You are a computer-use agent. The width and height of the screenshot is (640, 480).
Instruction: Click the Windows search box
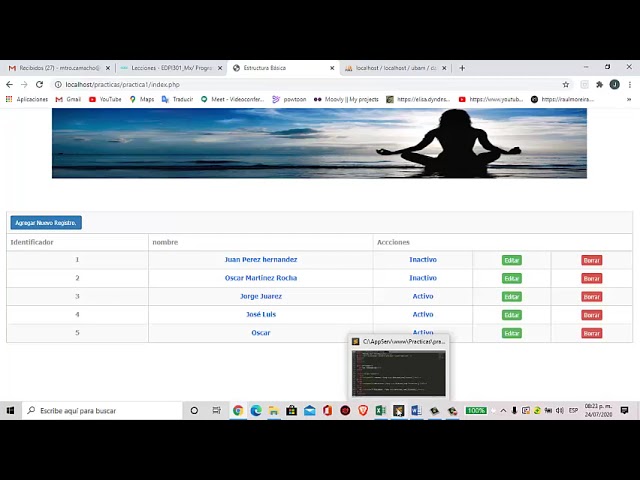pos(102,411)
